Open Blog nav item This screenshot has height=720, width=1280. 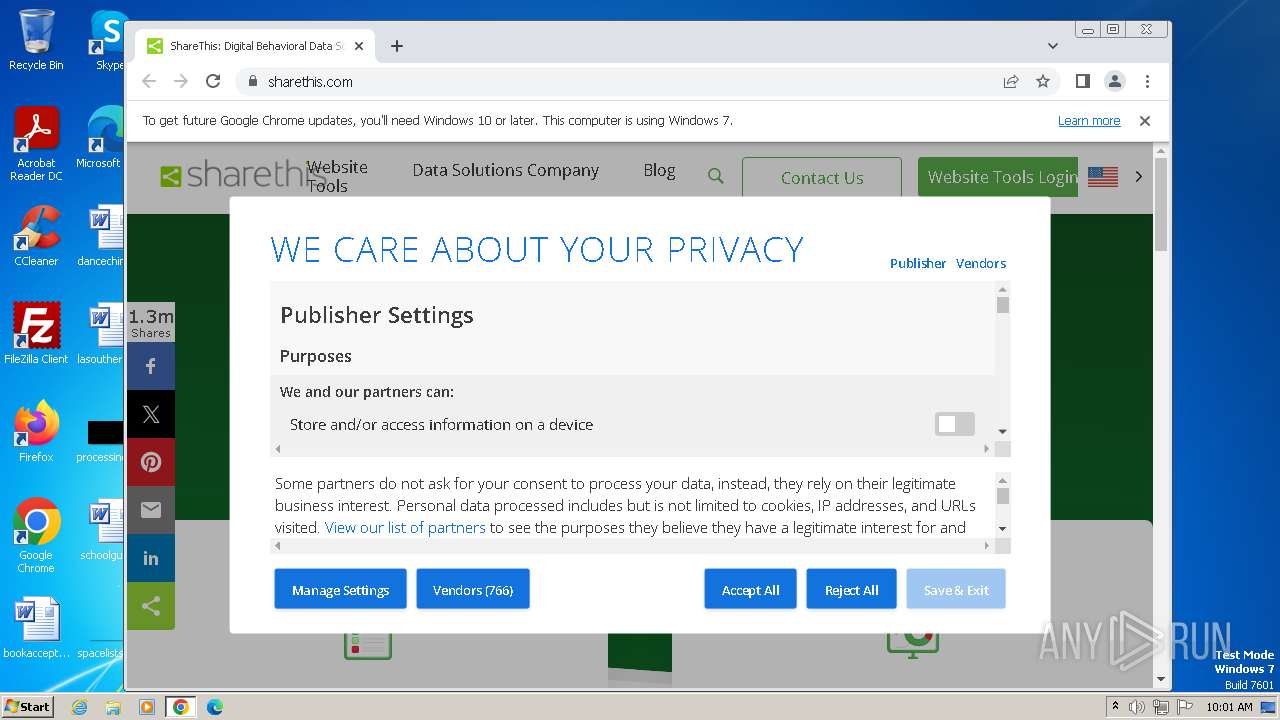point(659,170)
